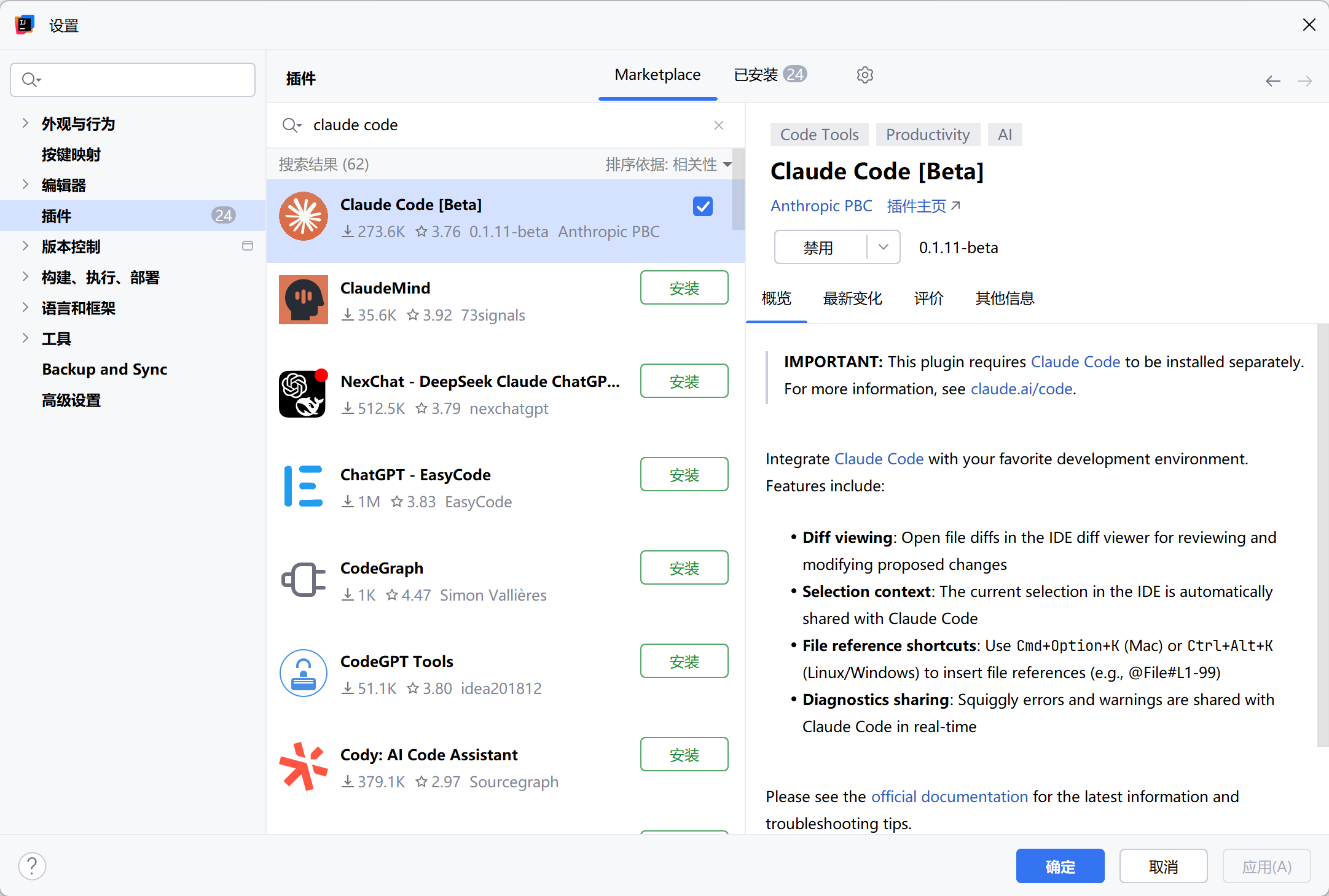This screenshot has width=1329, height=896.
Task: Select the ClaudeMind plugin icon
Action: 303,300
